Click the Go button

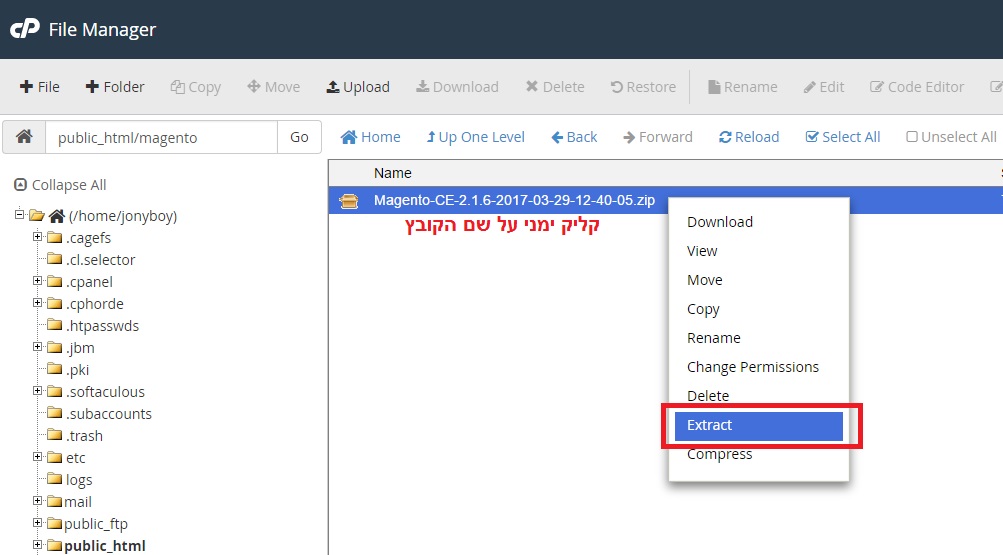click(x=299, y=137)
